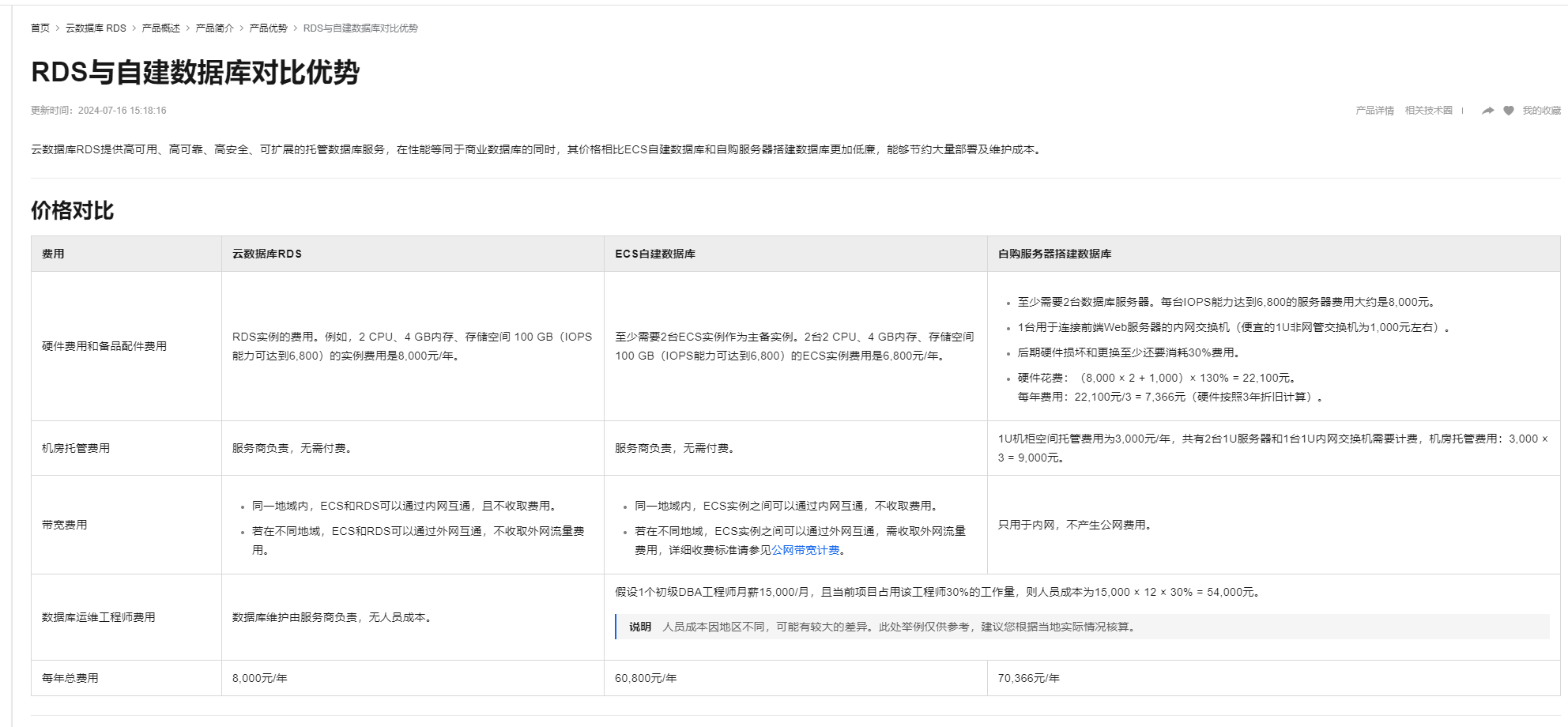
Task: Navigate to 产品概述 breadcrumb
Action: point(161,28)
